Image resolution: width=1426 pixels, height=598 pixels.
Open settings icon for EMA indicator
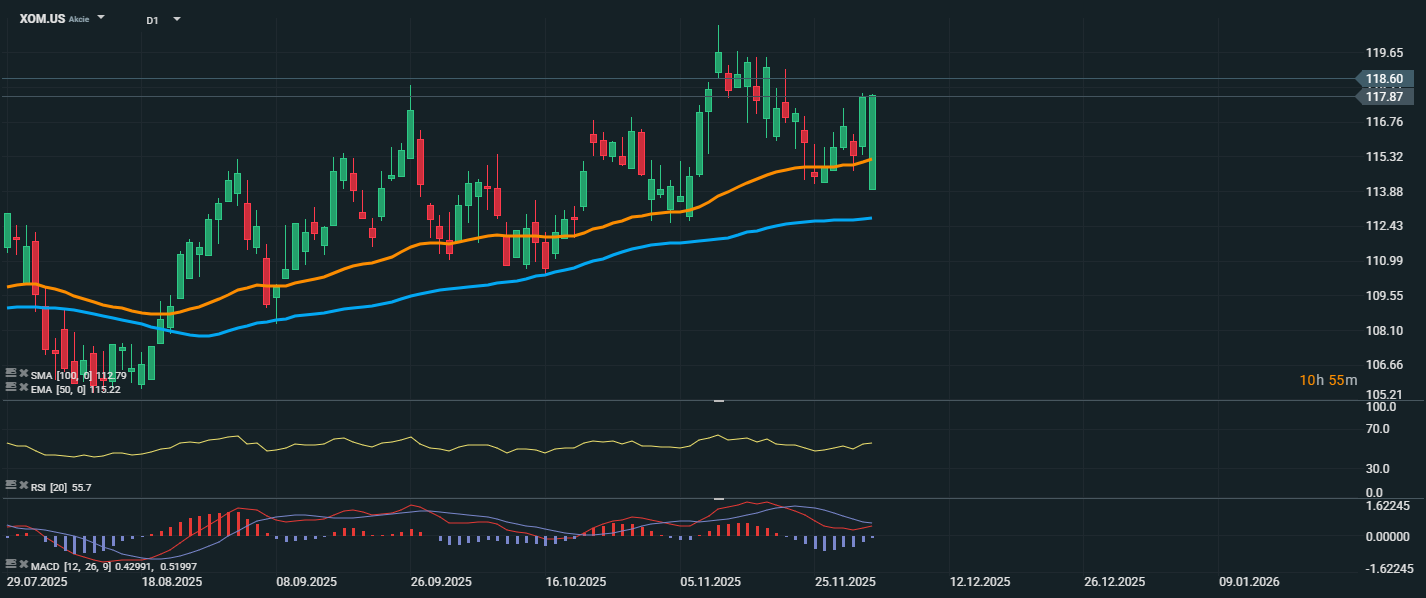[x=10, y=387]
